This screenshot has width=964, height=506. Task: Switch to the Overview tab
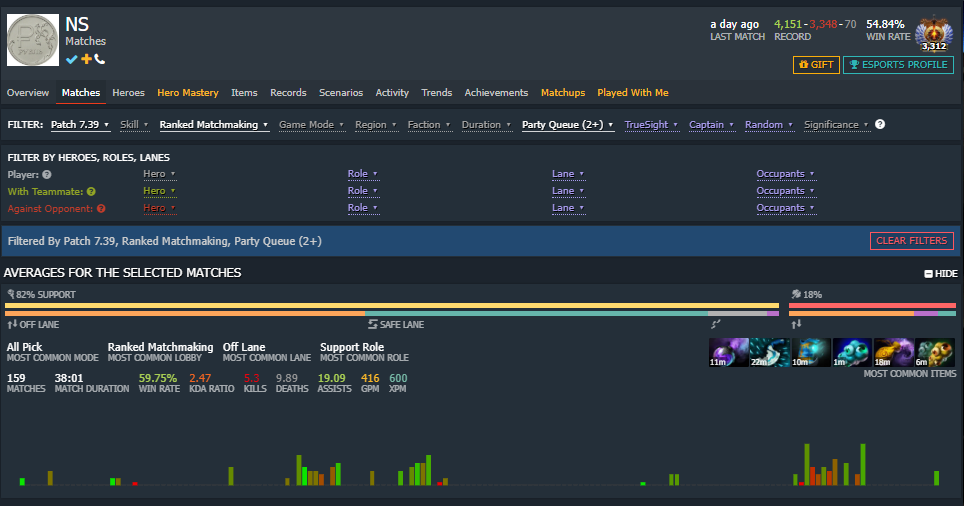[28, 93]
